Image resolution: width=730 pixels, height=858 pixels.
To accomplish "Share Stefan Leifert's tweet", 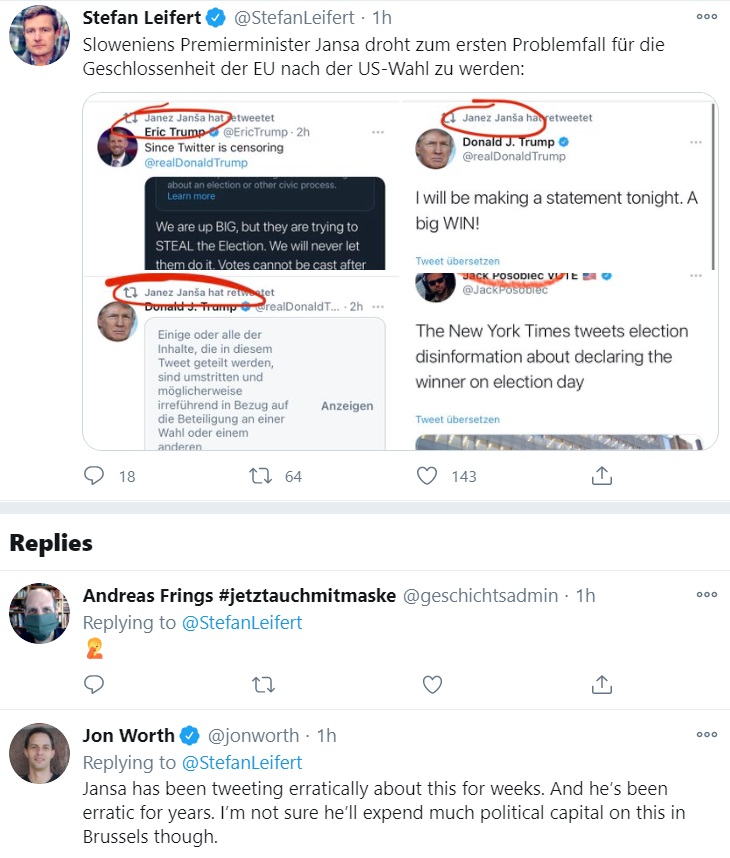I will click(x=601, y=476).
